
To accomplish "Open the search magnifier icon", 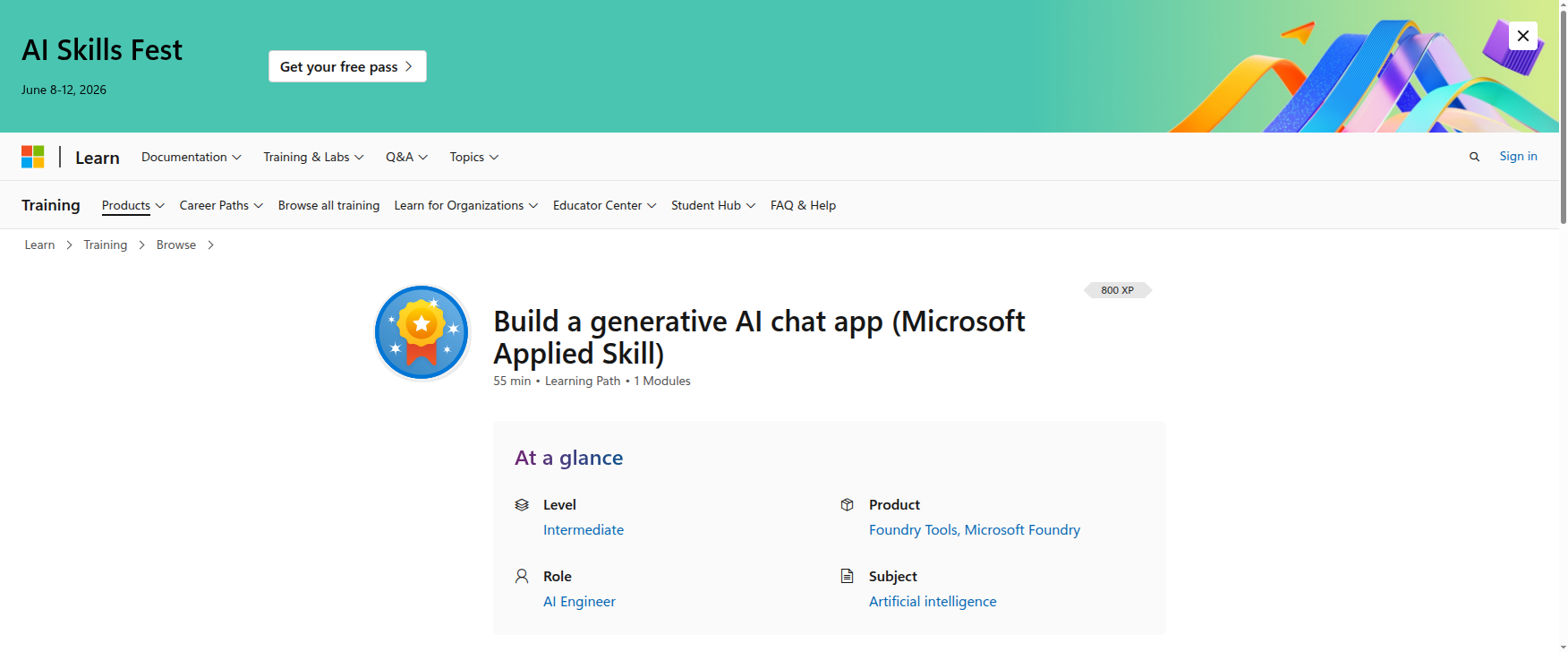I will point(1474,157).
